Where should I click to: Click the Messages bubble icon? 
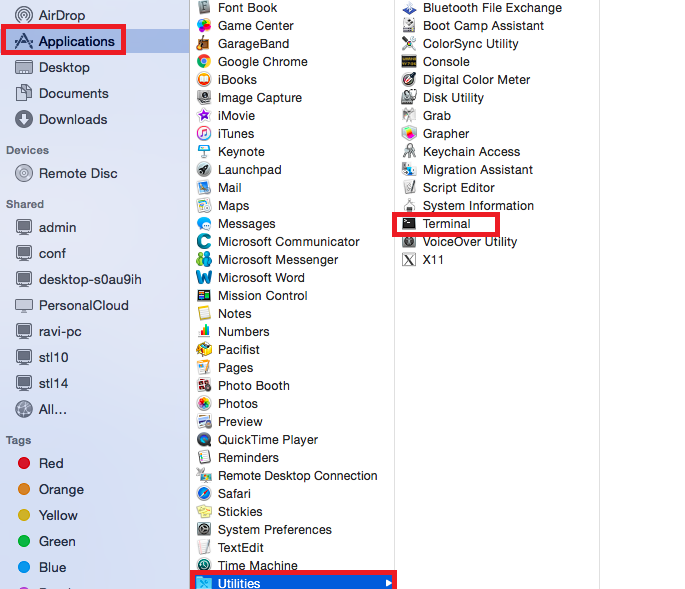[204, 224]
